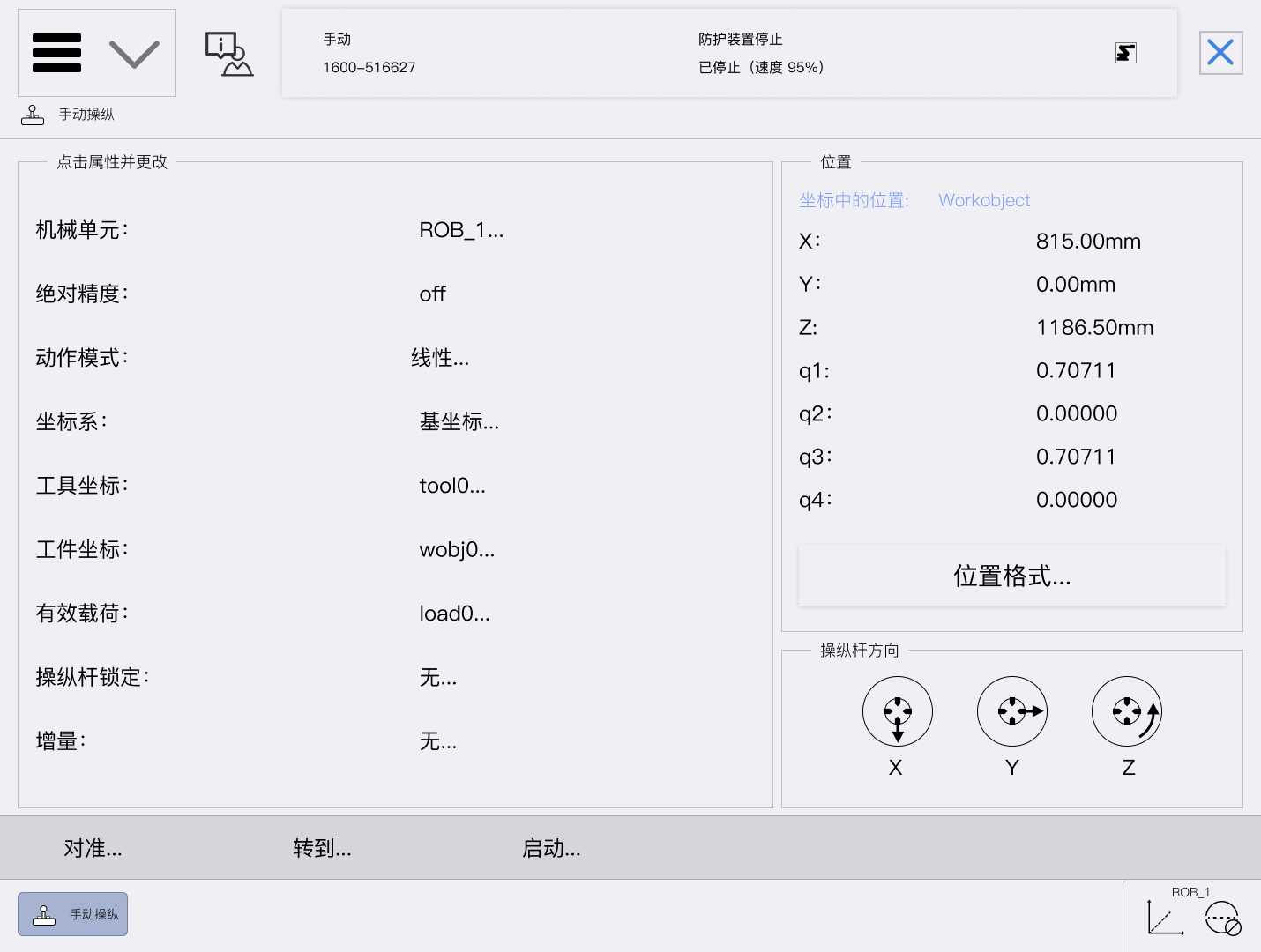Select the tool0... tool coordinate property
This screenshot has height=952, width=1261.
click(451, 486)
